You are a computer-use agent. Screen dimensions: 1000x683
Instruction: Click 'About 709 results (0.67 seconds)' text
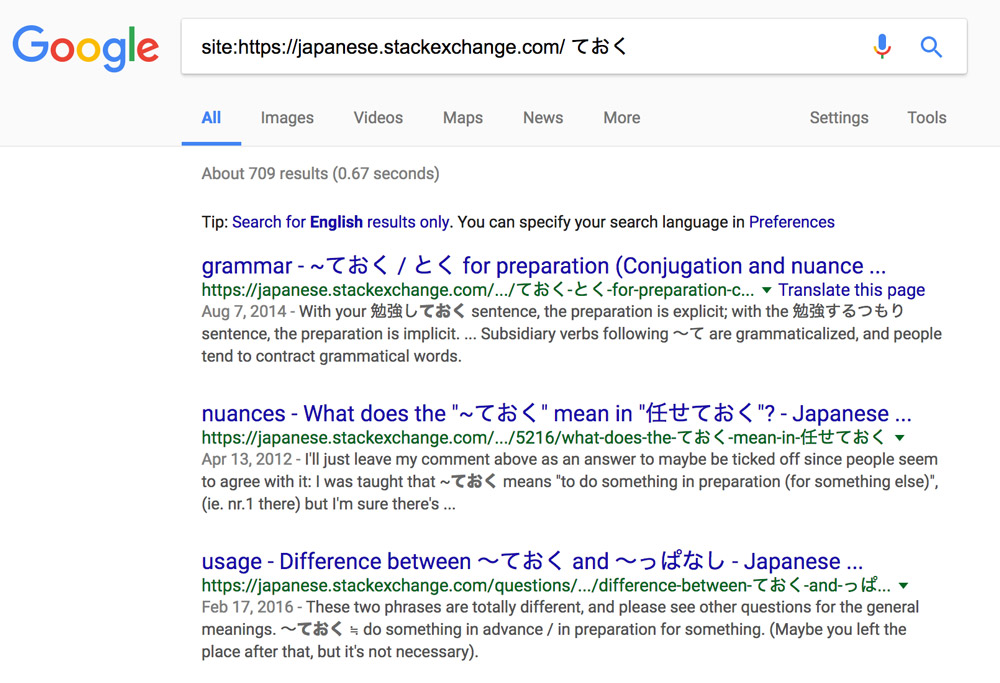tap(320, 173)
